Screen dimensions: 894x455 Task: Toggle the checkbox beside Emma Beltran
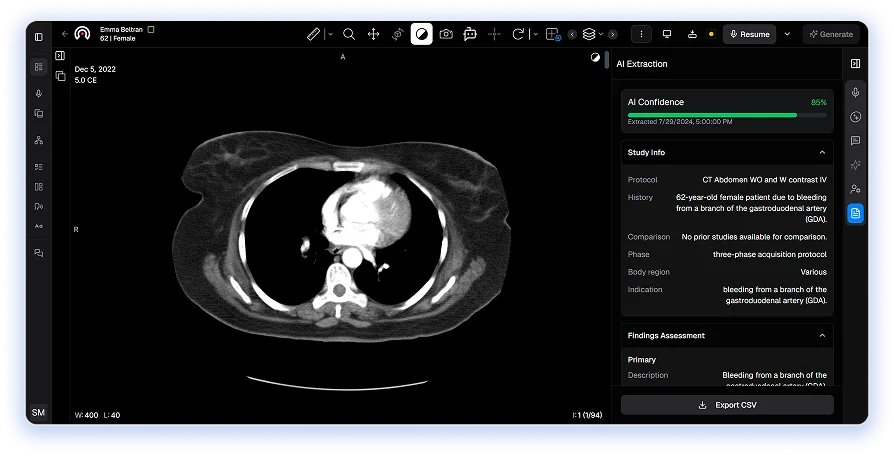[151, 30]
